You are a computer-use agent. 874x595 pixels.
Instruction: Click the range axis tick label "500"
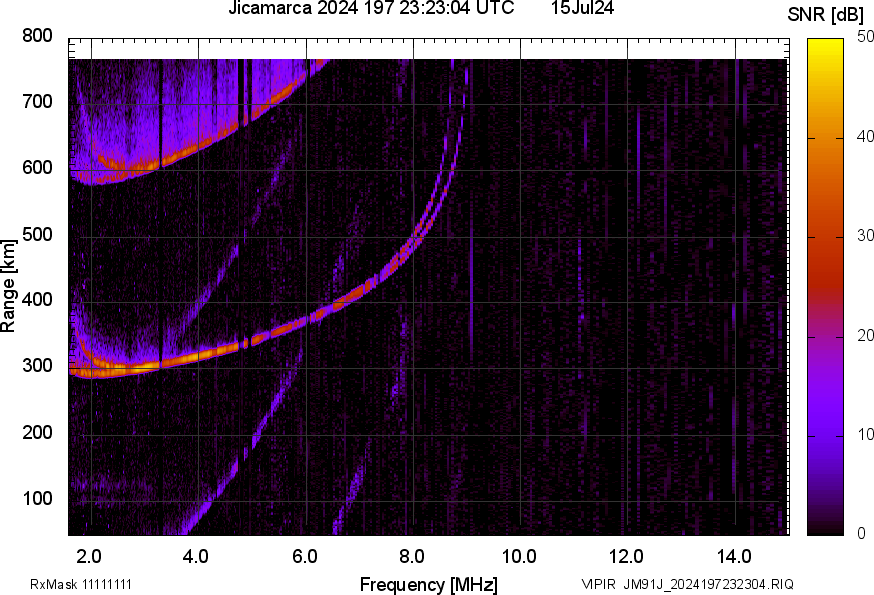pyautogui.click(x=37, y=234)
